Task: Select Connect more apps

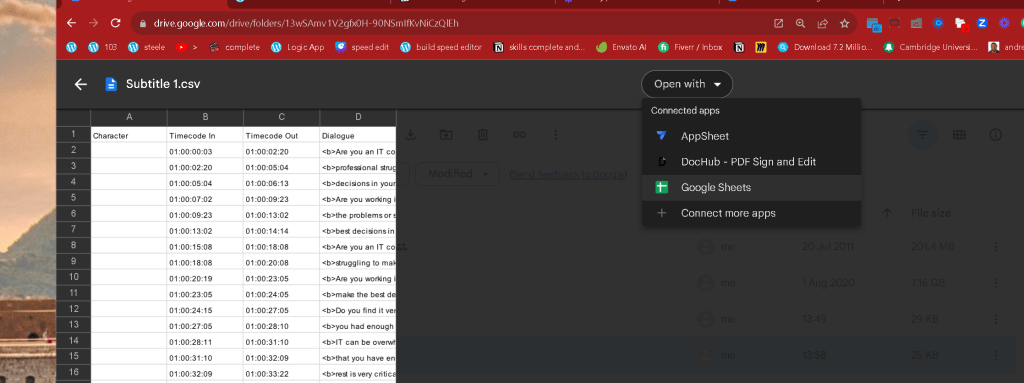Action: tap(751, 213)
